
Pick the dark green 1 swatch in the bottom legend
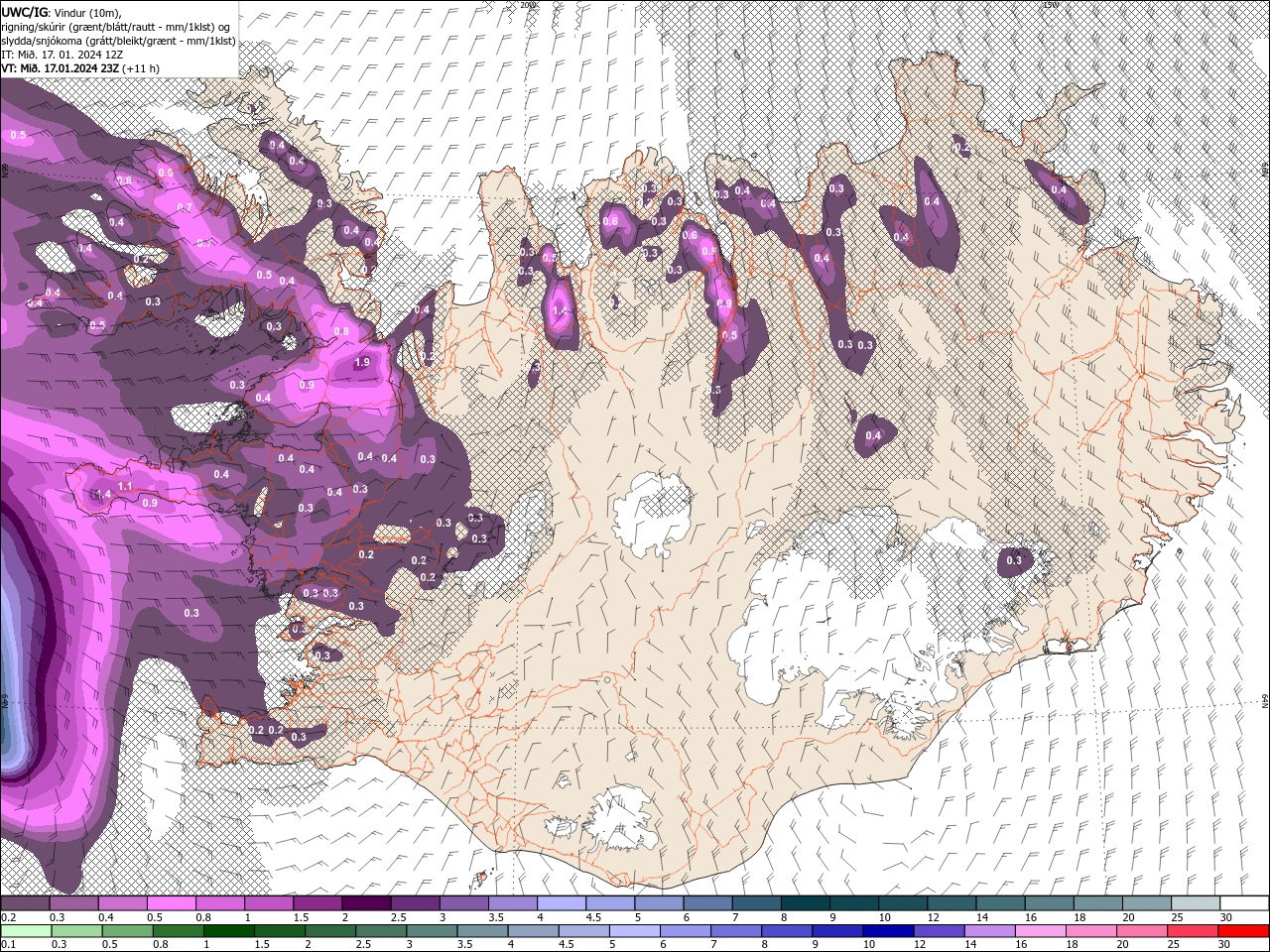pyautogui.click(x=229, y=930)
